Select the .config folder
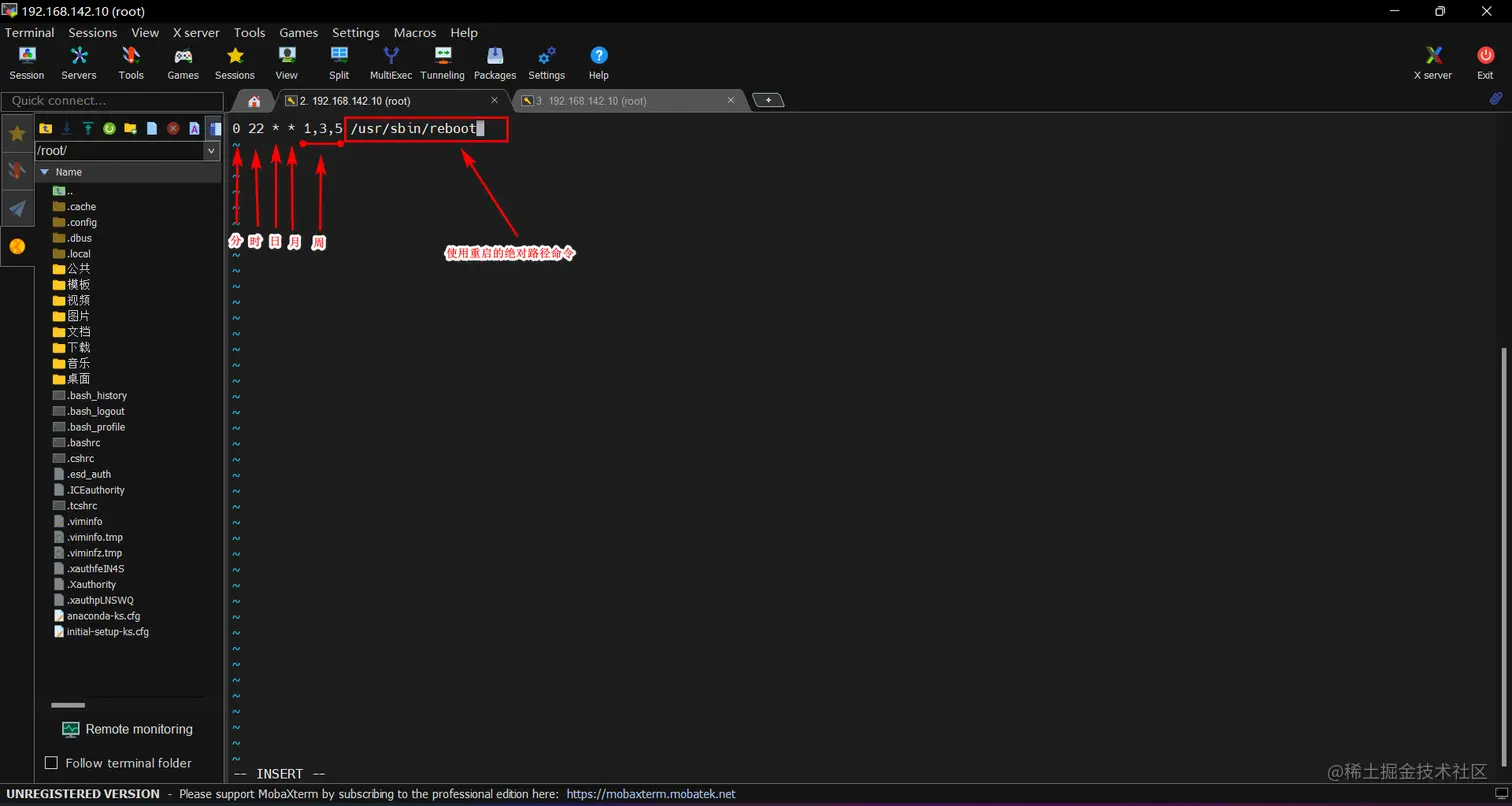Viewport: 1512px width, 806px height. [74, 222]
